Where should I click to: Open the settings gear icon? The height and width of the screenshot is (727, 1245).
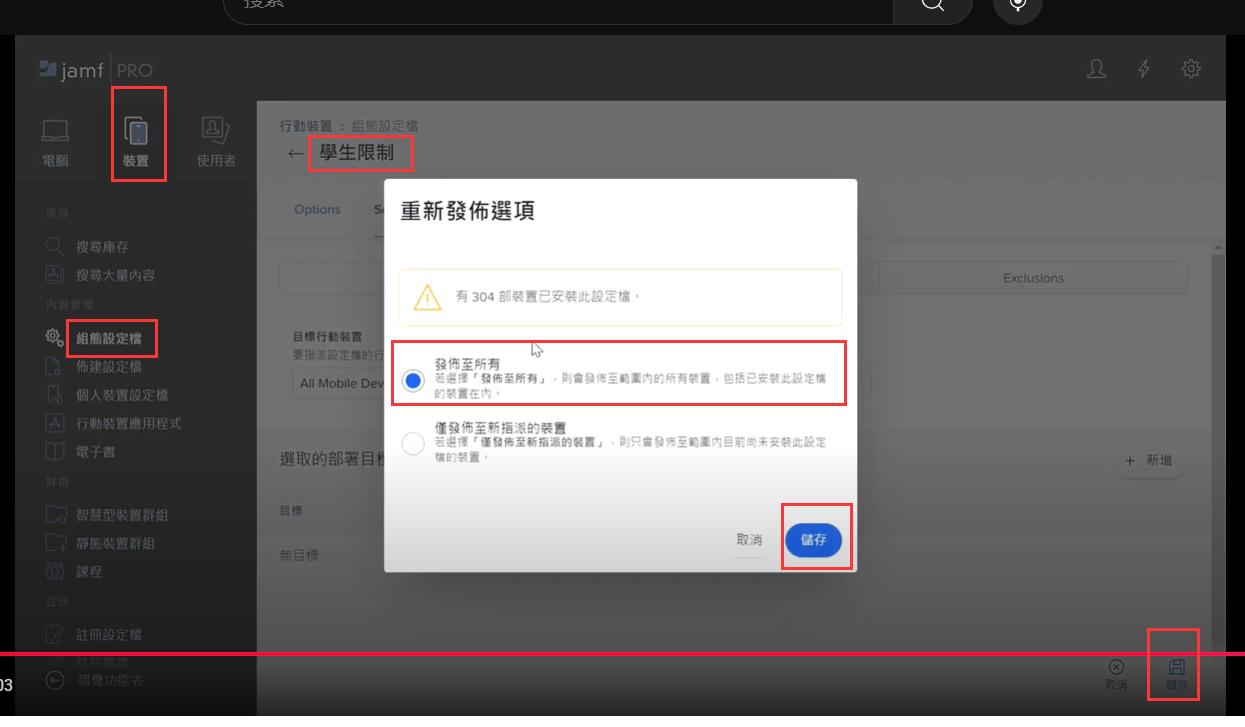click(1191, 69)
